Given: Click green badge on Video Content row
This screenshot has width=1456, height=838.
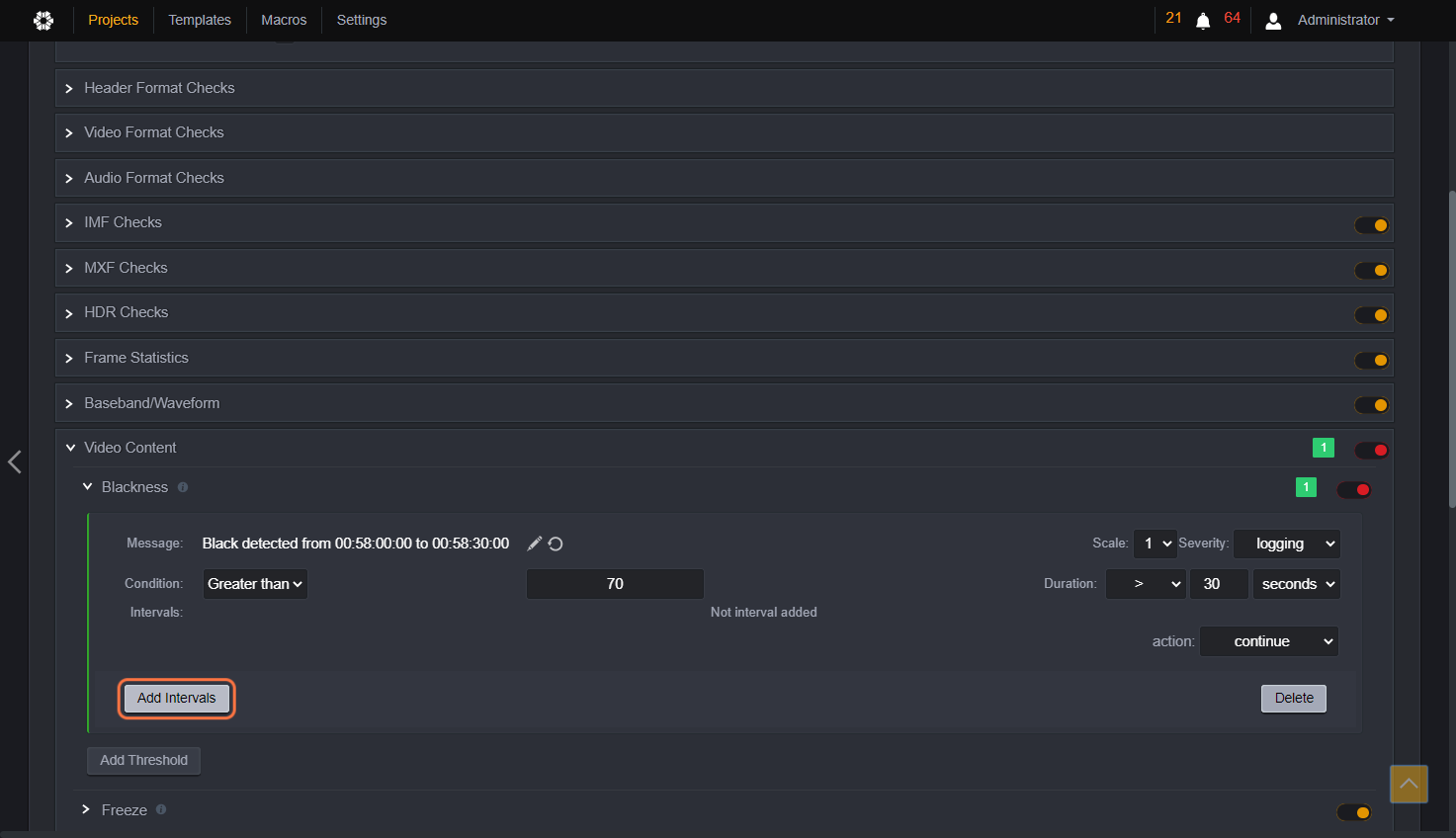Looking at the screenshot, I should (x=1324, y=448).
